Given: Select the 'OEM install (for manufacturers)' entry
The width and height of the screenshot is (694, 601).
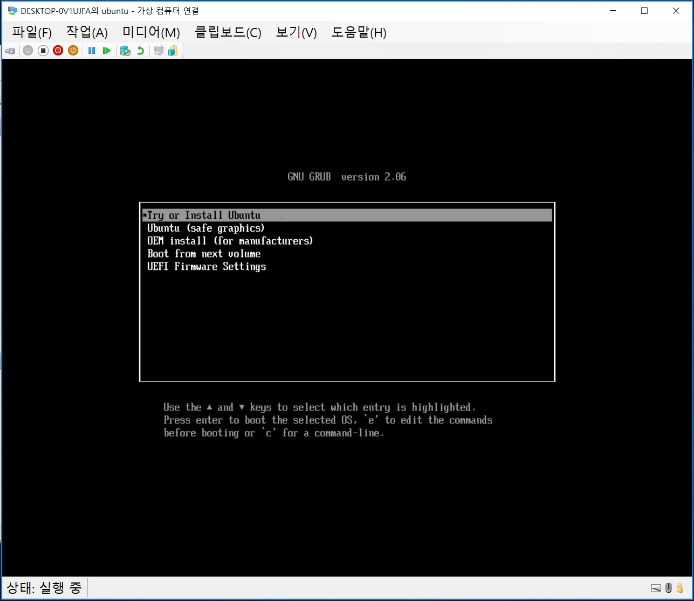Looking at the screenshot, I should coord(230,241).
